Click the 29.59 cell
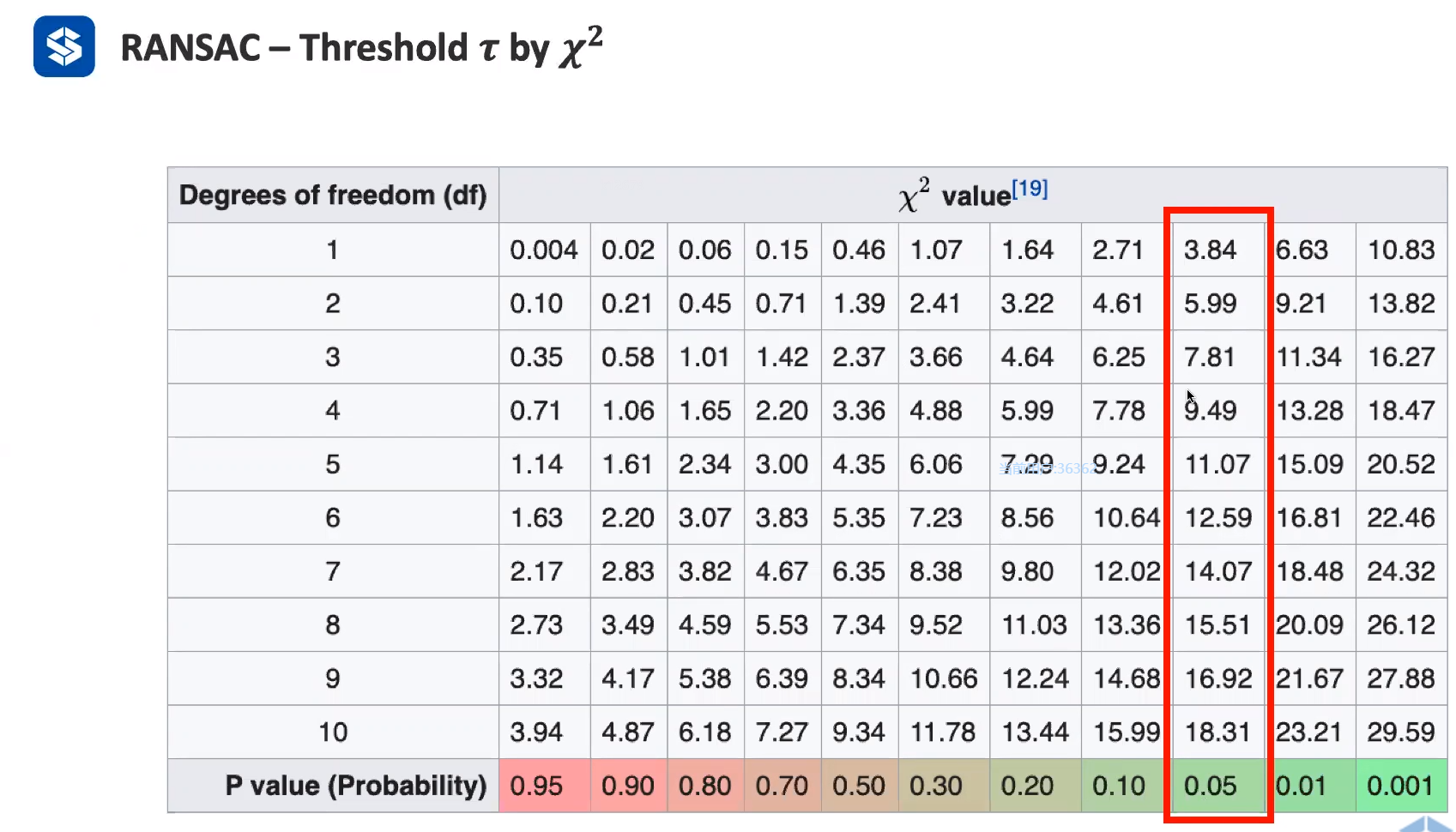Screen dimensions: 1456x832 pos(1401,732)
